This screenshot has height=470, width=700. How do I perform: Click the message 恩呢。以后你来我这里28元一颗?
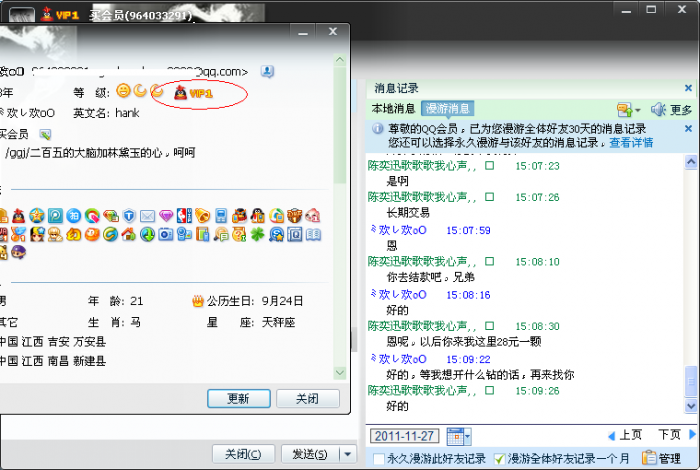464,342
